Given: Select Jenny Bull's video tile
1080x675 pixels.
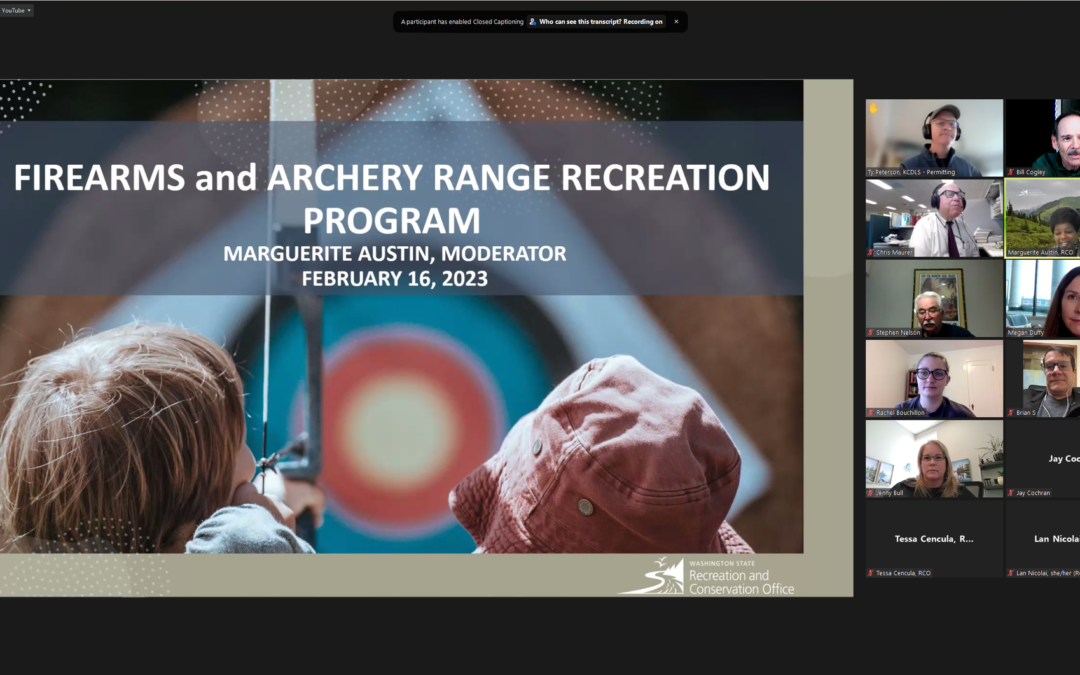Looking at the screenshot, I should pos(935,459).
